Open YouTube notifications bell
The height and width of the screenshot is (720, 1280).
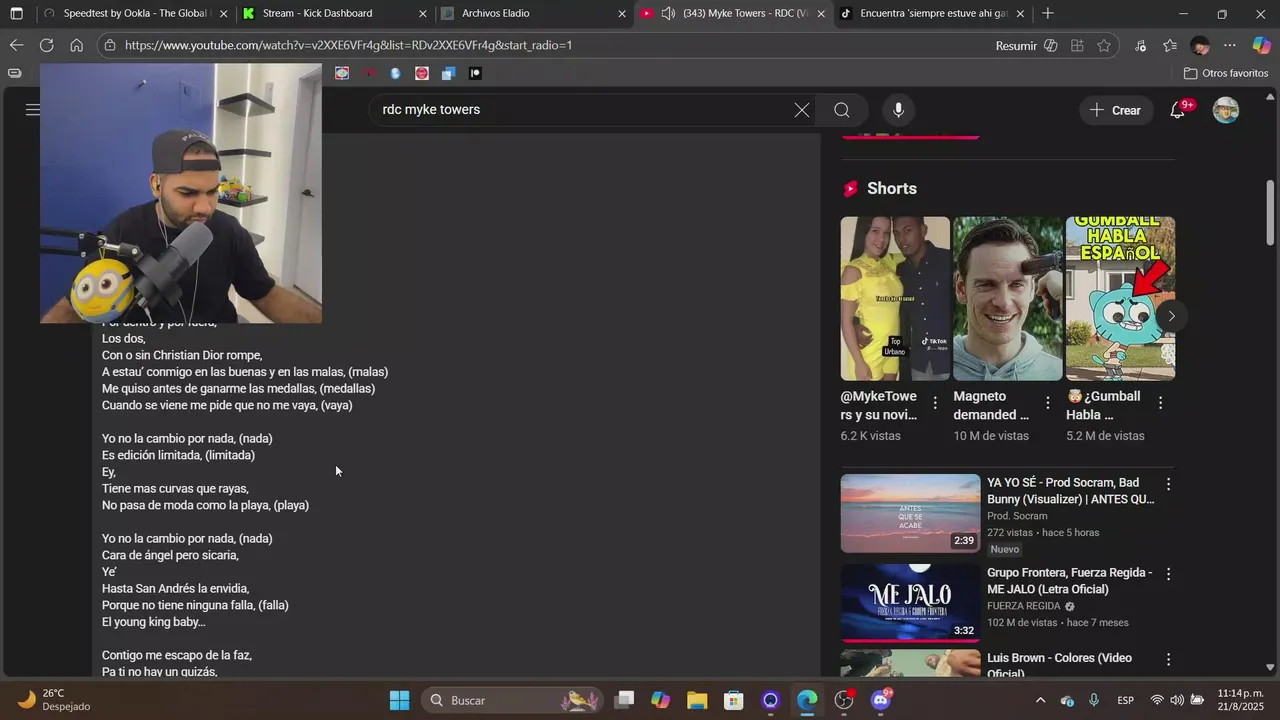[x=1178, y=110]
